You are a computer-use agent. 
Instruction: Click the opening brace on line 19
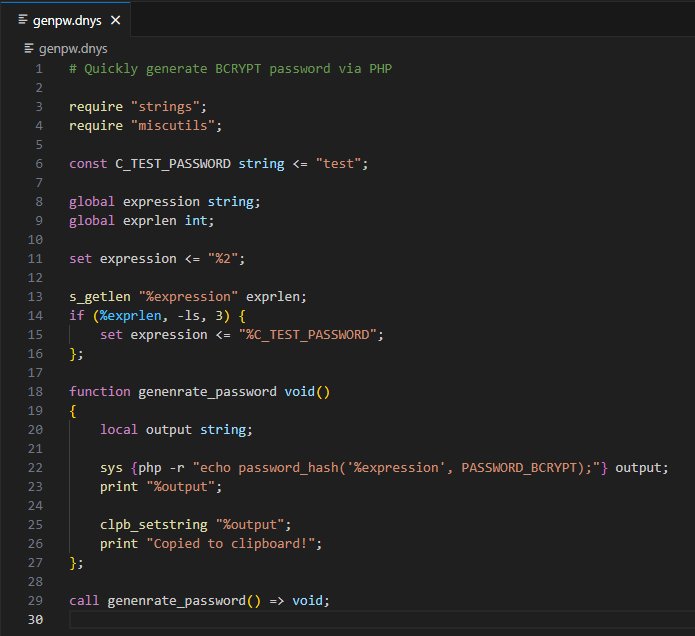click(73, 411)
